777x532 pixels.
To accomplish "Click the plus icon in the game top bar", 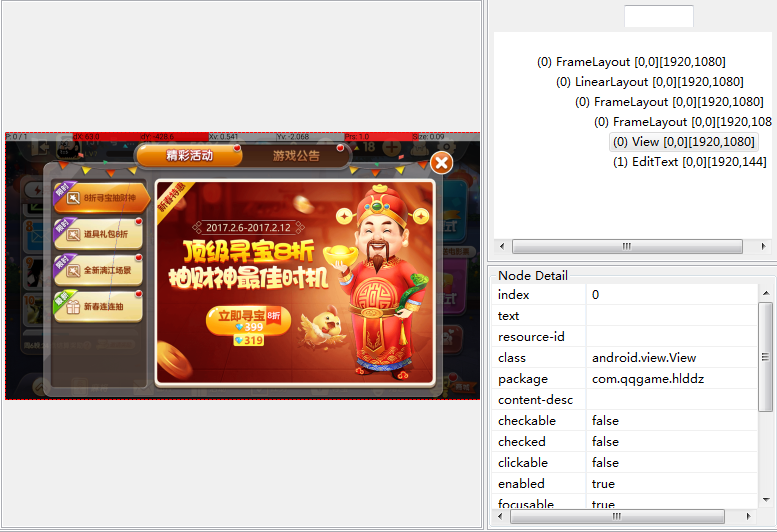I will 391,147.
